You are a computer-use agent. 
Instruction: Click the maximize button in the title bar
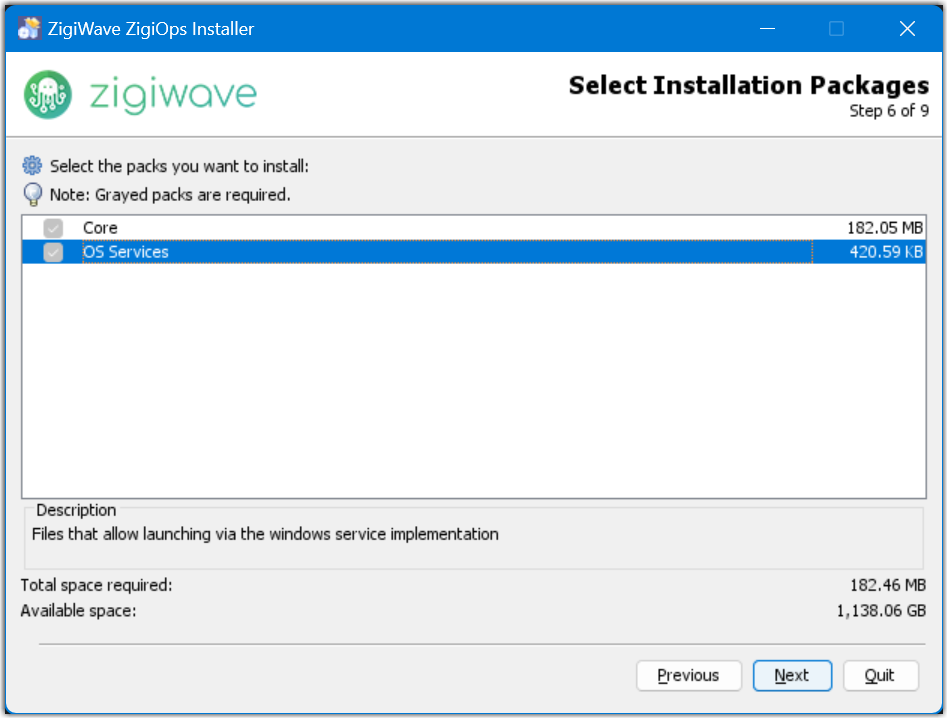pos(837,29)
